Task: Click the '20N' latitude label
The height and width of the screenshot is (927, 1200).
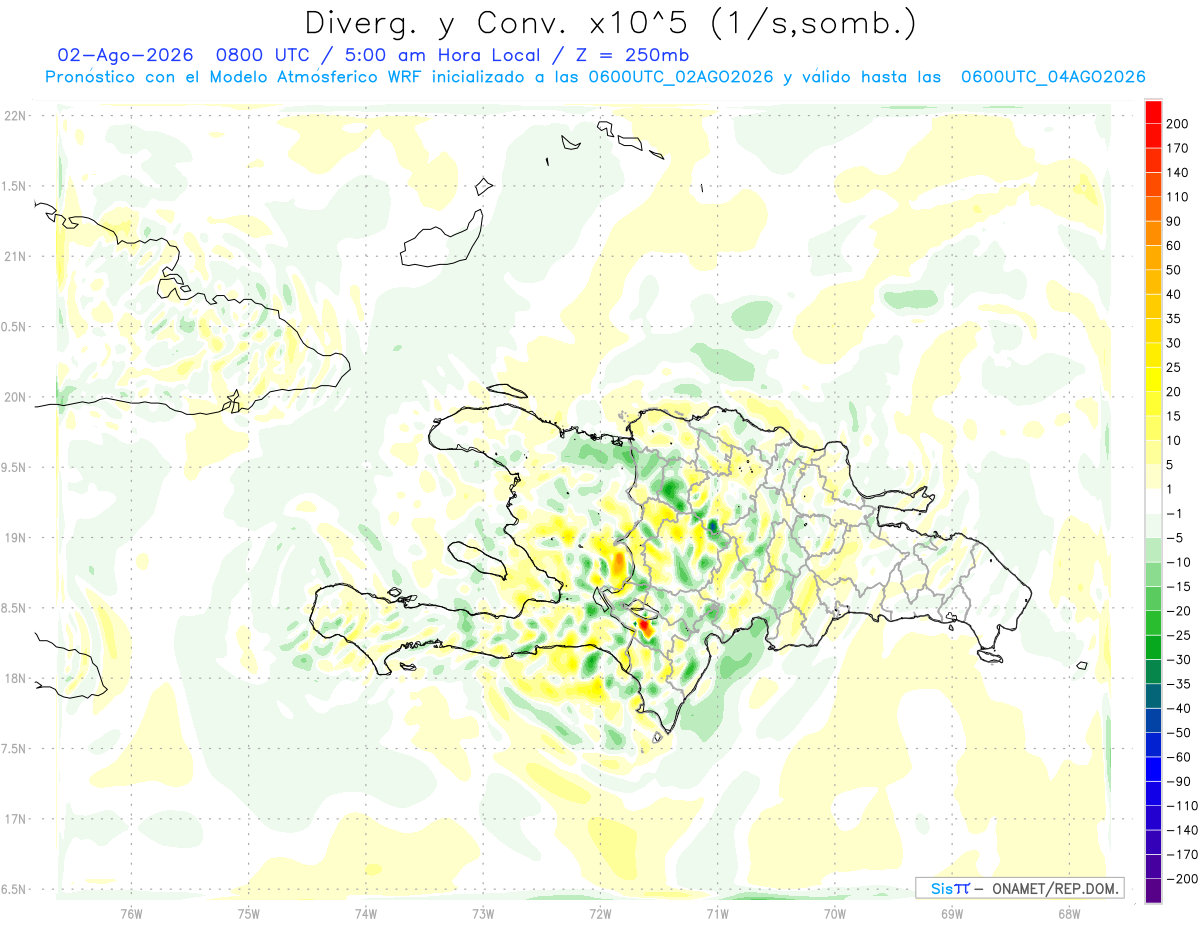Action: (14, 397)
